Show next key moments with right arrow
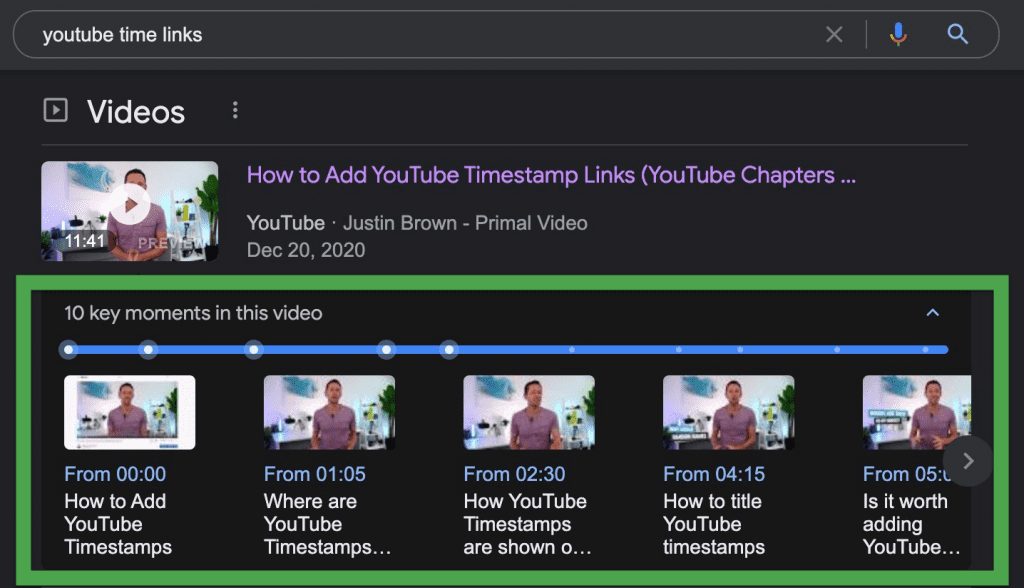Screen dimensions: 1024x588 [968, 461]
